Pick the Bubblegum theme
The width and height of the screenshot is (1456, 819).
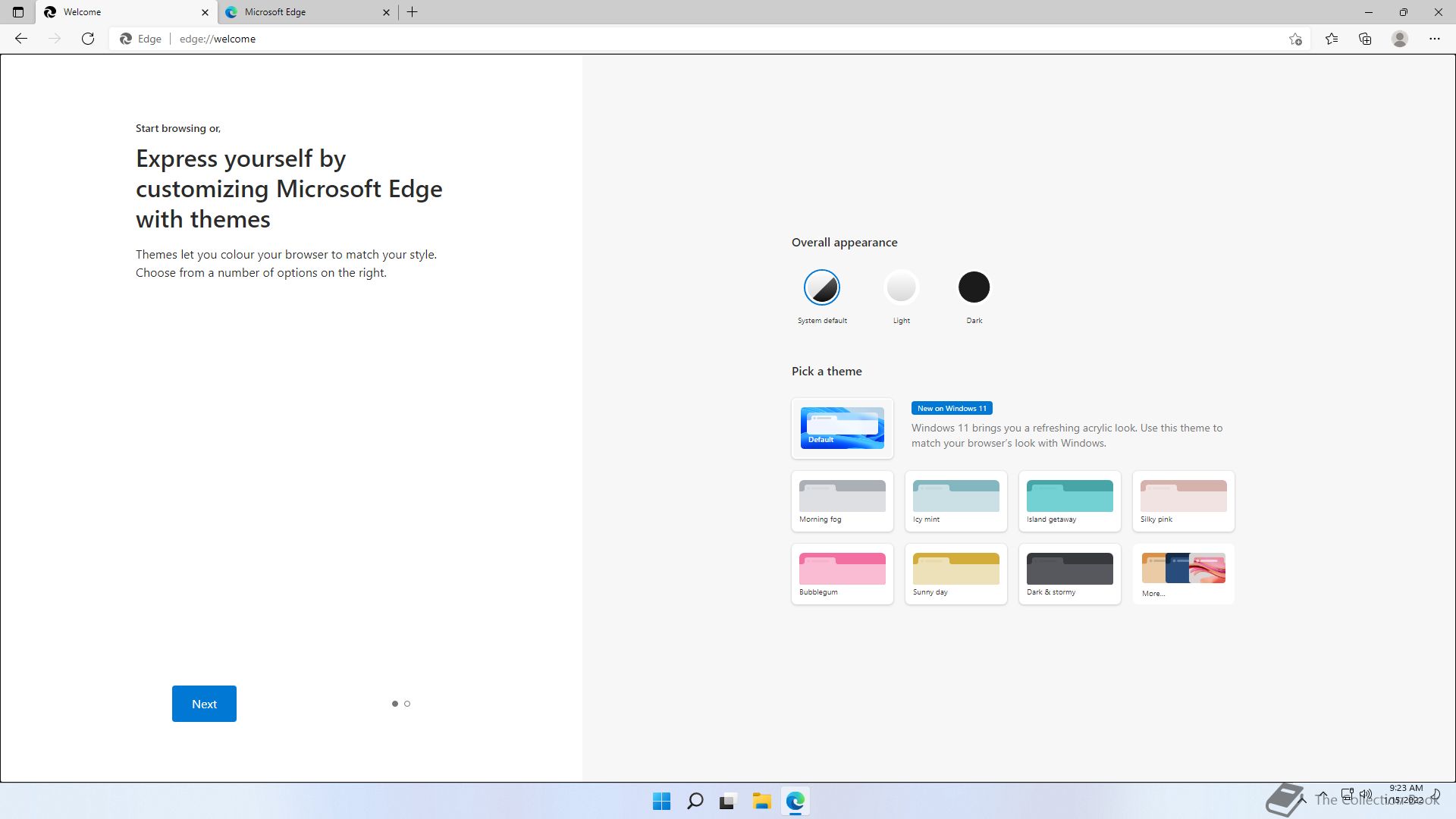[x=843, y=574]
